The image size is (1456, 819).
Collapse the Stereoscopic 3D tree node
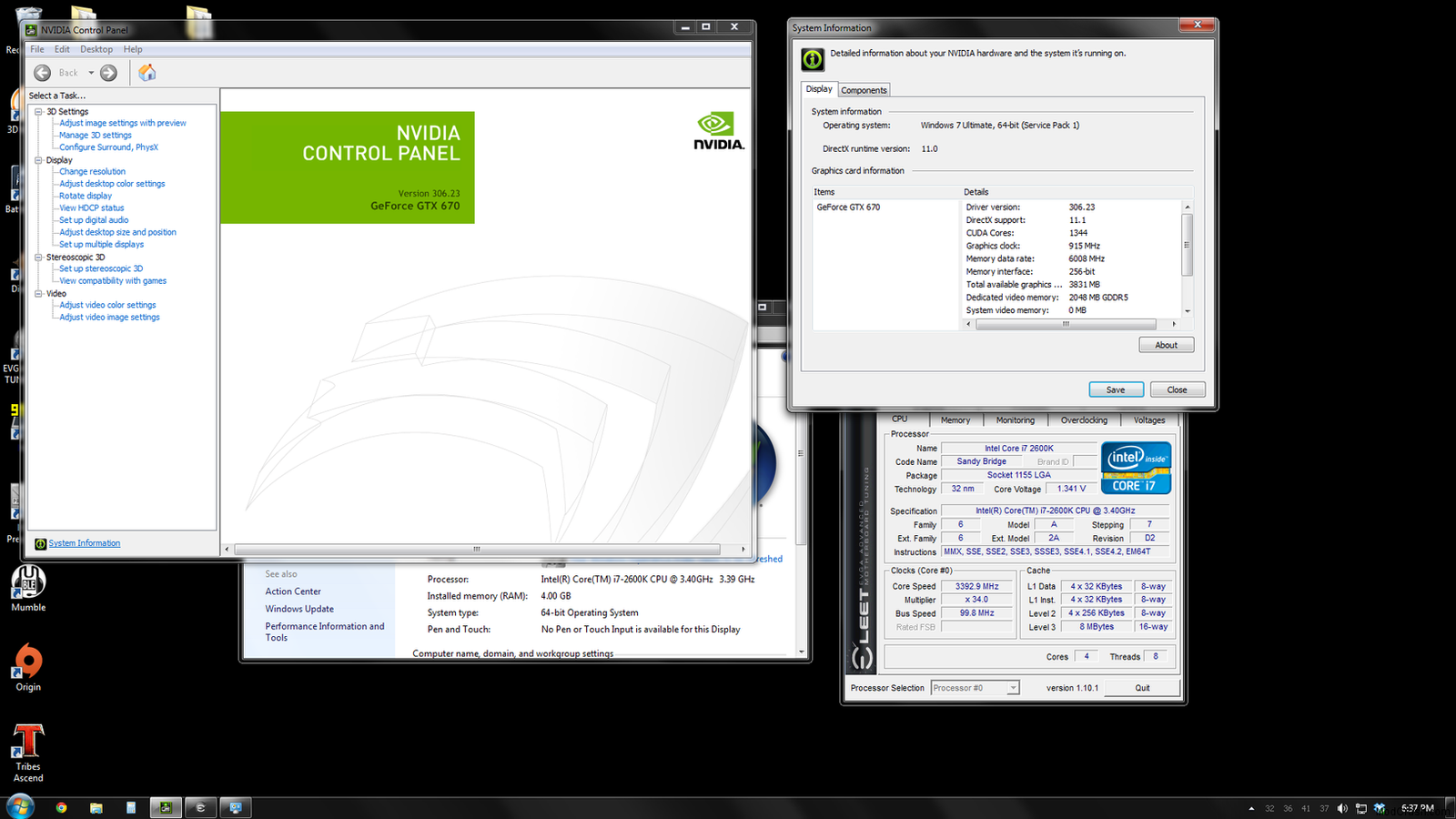pos(39,258)
